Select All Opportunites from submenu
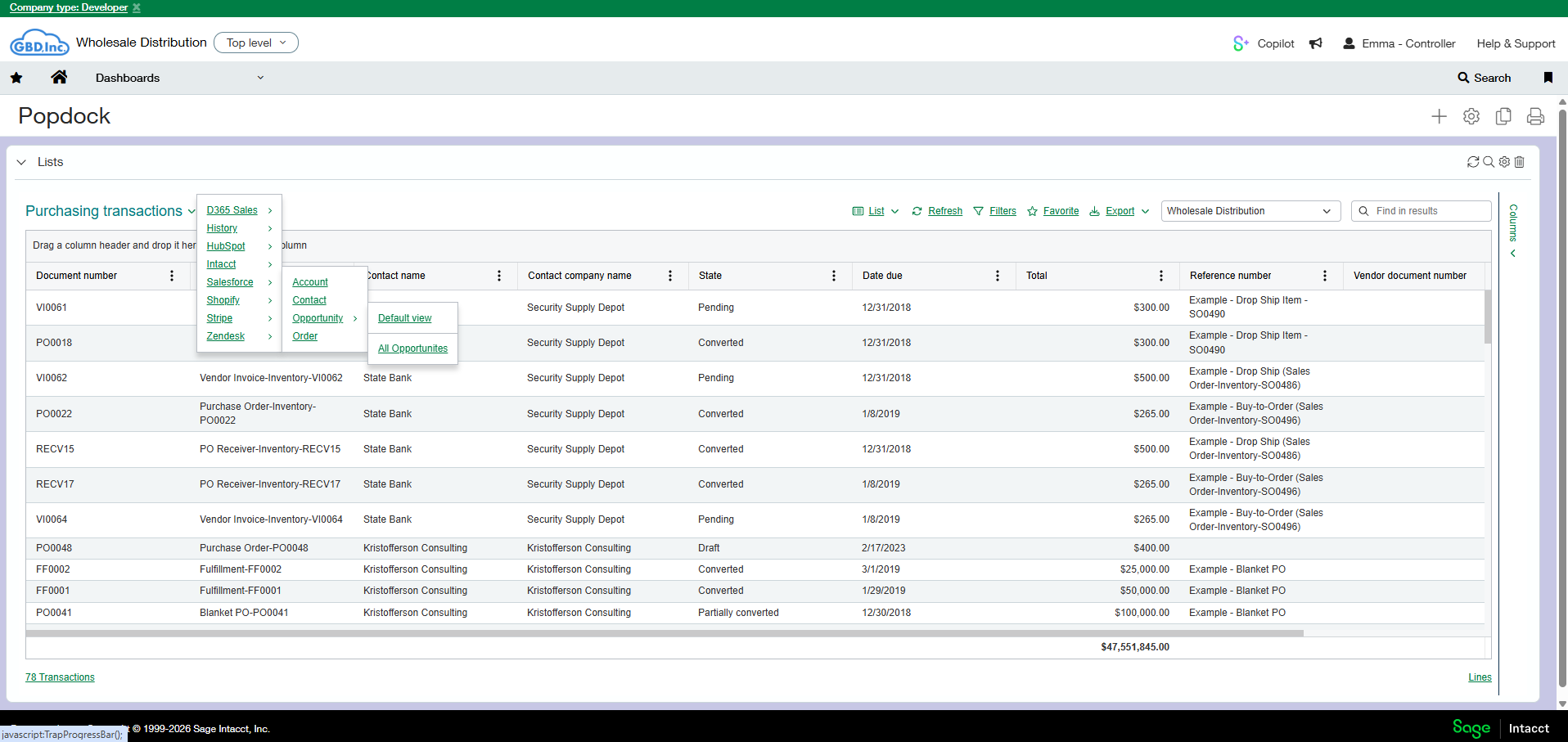Image resolution: width=1568 pixels, height=742 pixels. click(412, 349)
